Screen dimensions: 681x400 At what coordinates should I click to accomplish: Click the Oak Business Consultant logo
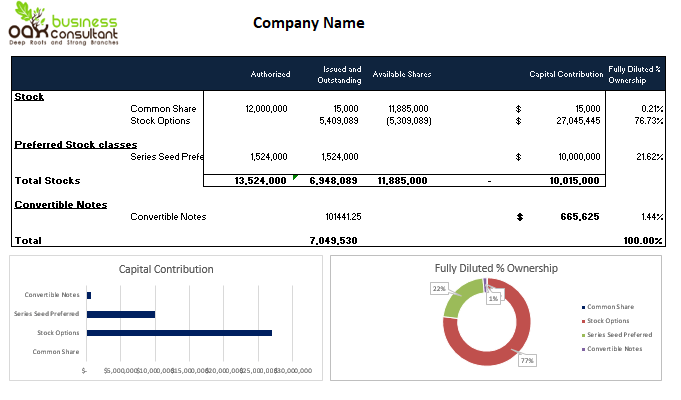point(62,28)
